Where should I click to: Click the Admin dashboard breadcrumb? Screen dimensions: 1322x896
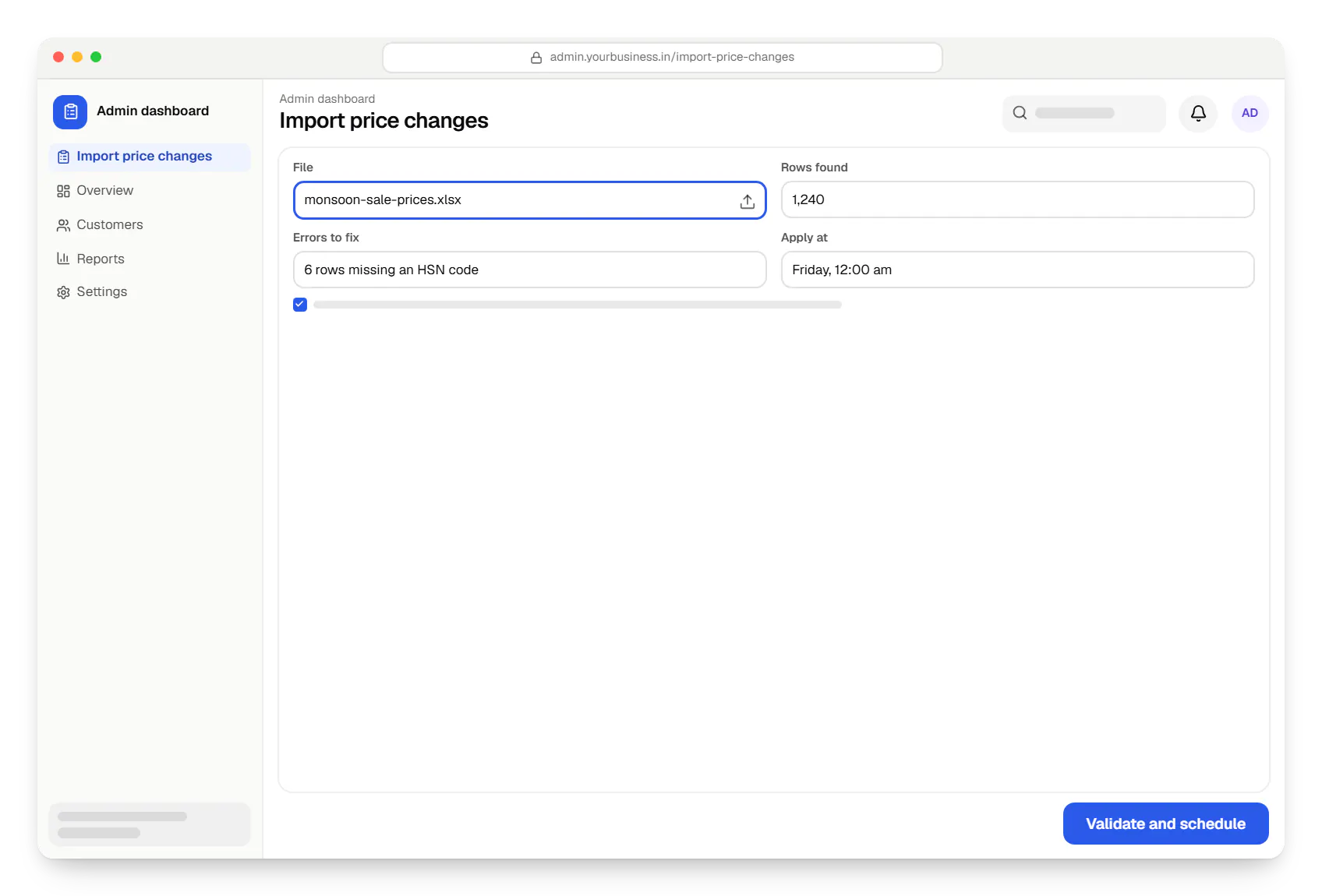pyautogui.click(x=327, y=99)
